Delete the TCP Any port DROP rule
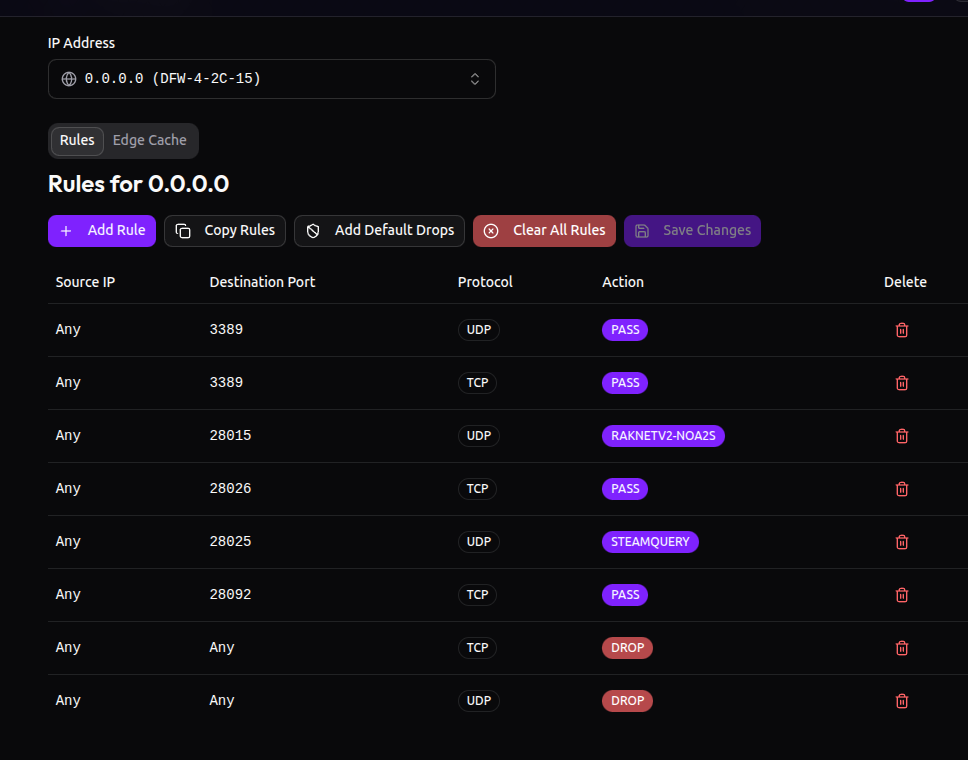 pos(901,647)
